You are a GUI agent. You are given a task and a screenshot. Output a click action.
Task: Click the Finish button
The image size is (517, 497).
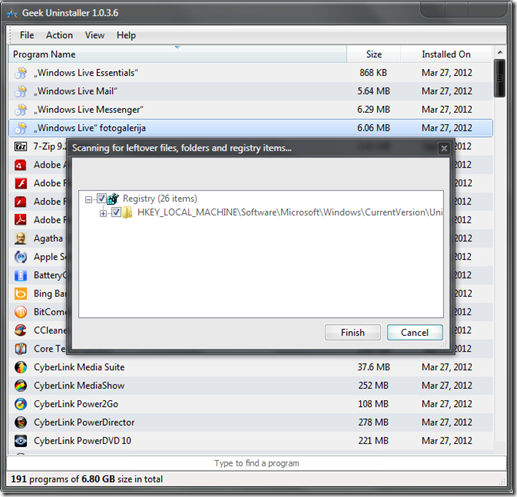[353, 332]
